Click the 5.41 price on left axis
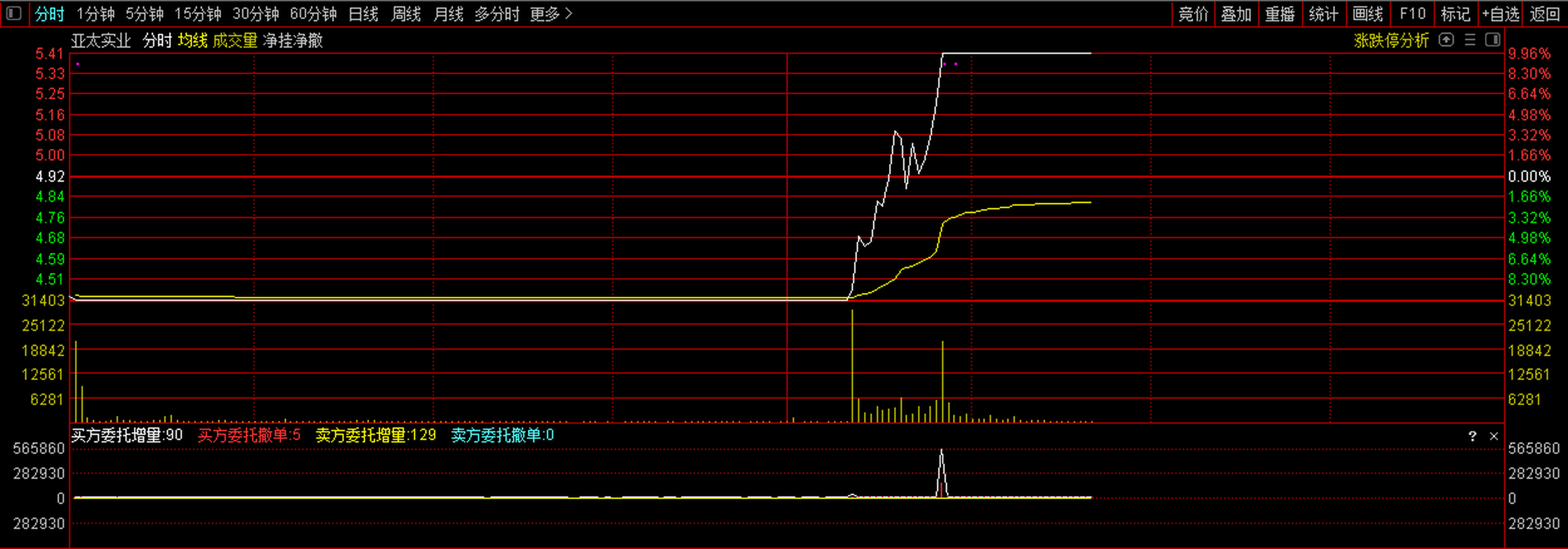The image size is (1568, 549). coord(49,54)
